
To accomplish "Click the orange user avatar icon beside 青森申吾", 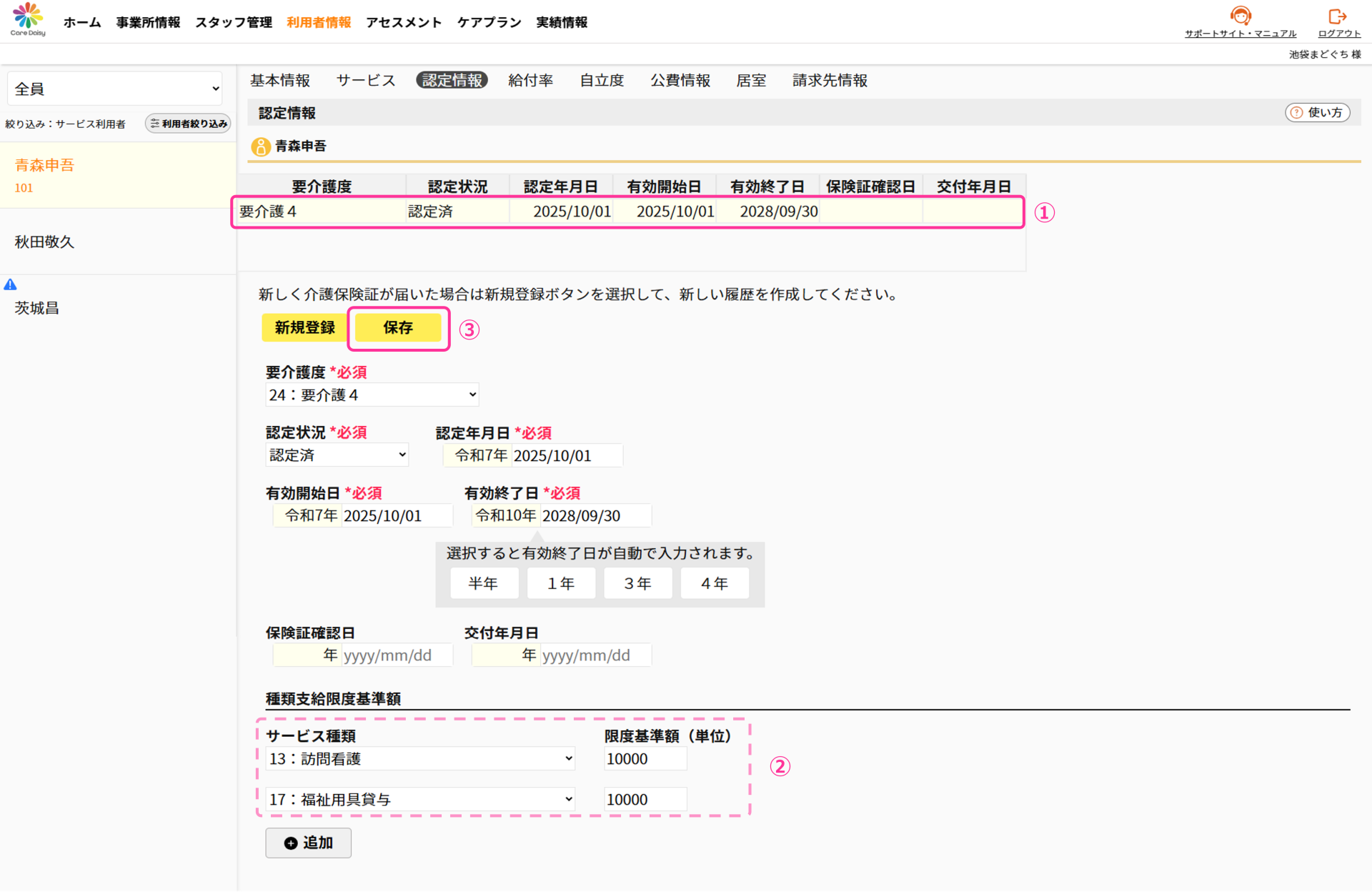I will point(261,147).
